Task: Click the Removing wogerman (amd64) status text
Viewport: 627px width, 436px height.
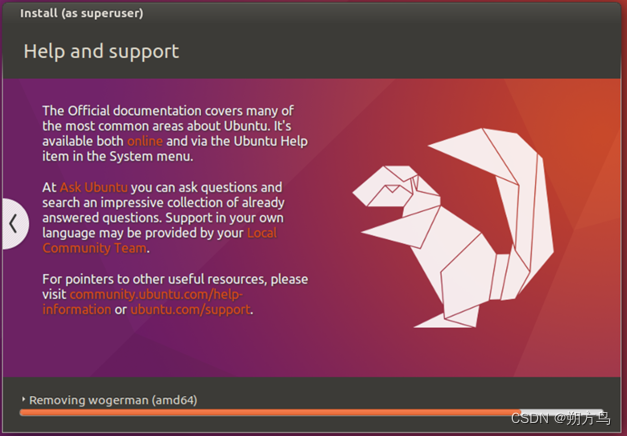Action: tap(113, 400)
